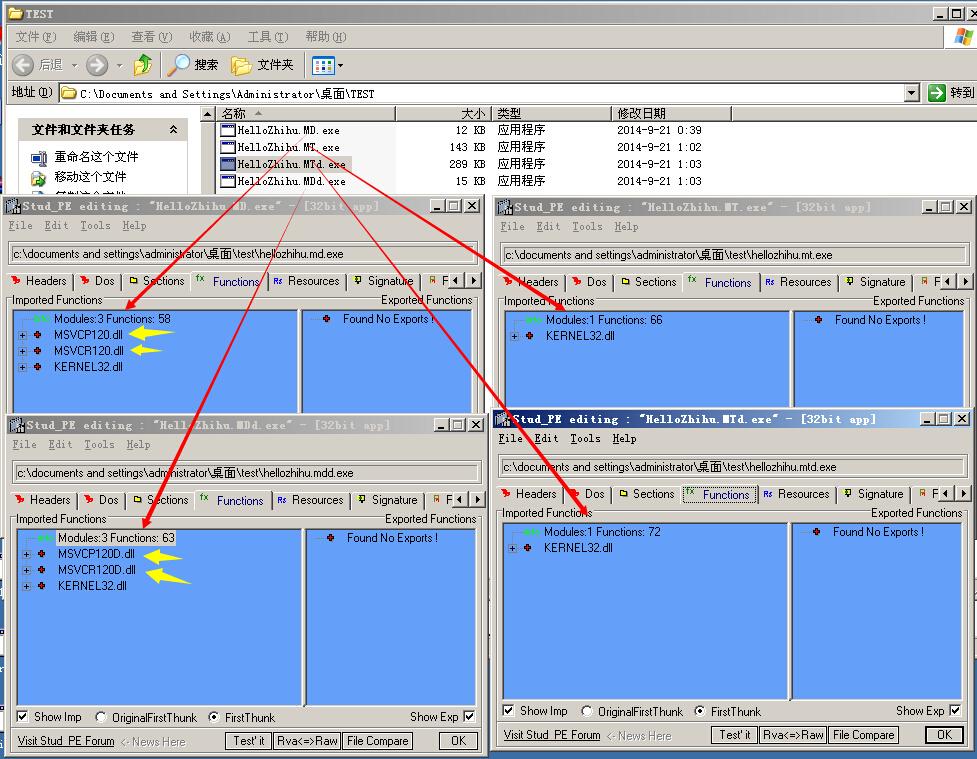Open the Views dropdown arrow in Explorer
Viewport: 977px width, 759px height.
(x=340, y=65)
